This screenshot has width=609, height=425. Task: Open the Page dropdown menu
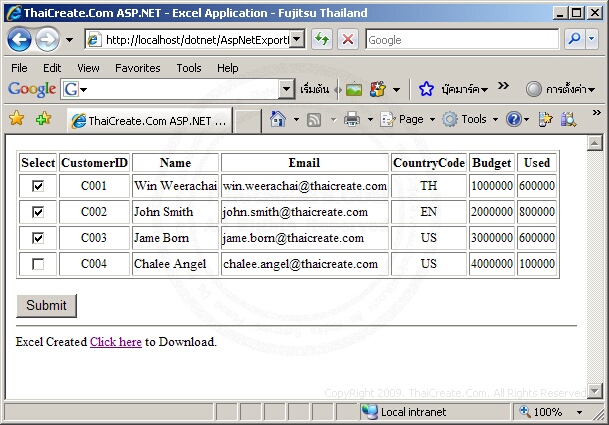[410, 119]
